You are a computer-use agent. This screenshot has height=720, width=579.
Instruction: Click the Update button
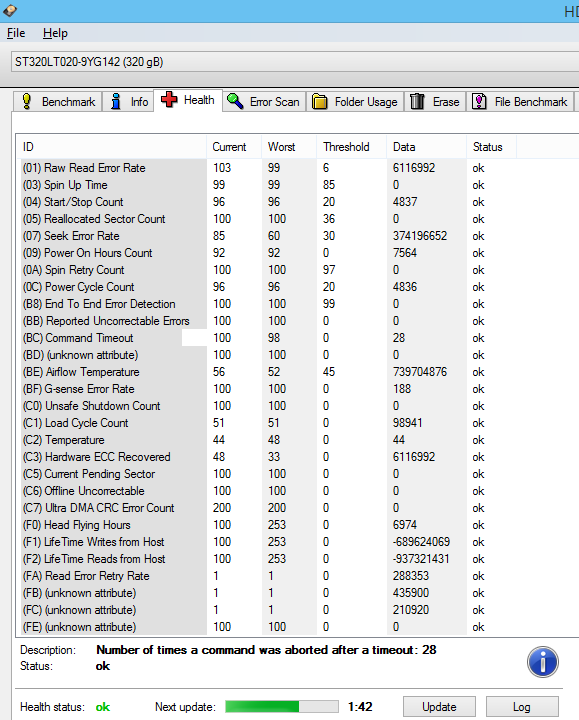coord(439,707)
